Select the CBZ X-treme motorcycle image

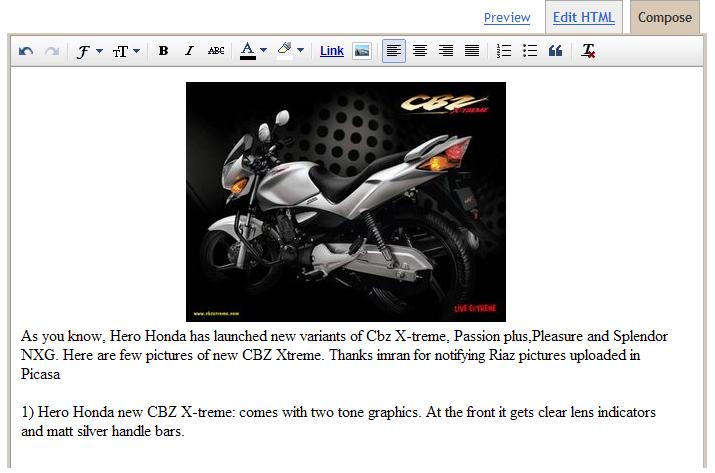coord(346,202)
